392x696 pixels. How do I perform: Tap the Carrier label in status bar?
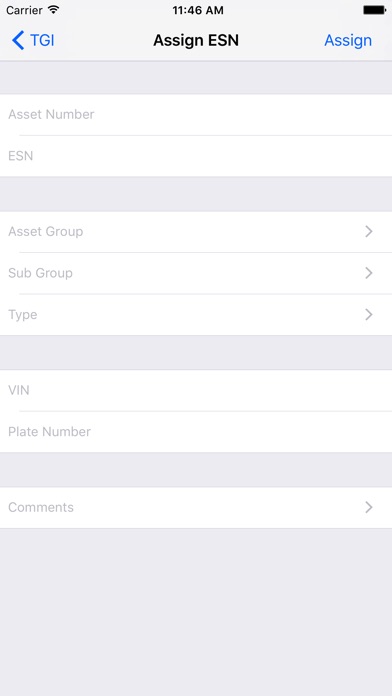pos(24,10)
